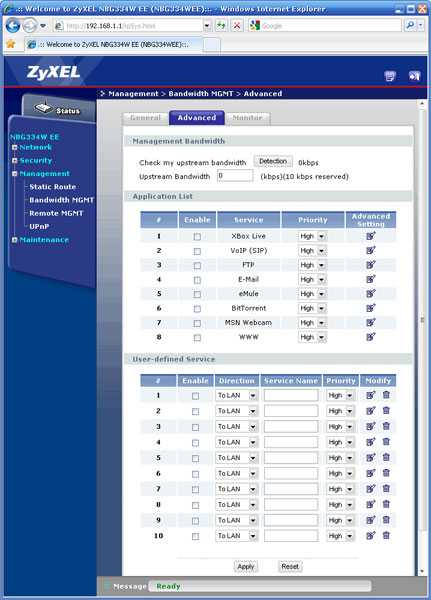Click the Apply button
Viewport: 431px width, 600px height.
246,567
